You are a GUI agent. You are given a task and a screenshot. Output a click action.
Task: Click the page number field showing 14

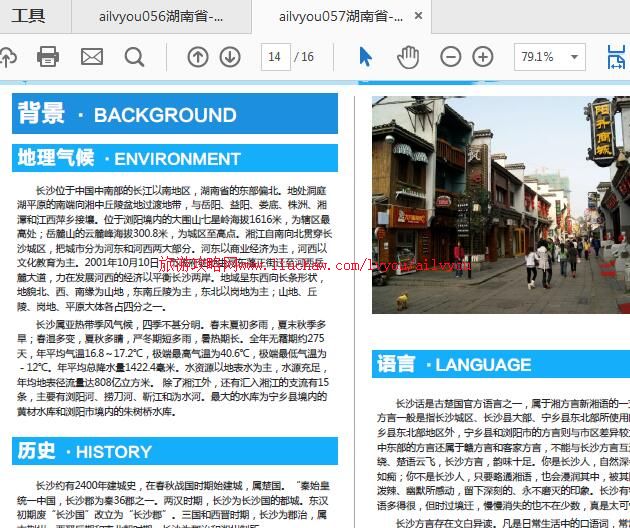[274, 57]
